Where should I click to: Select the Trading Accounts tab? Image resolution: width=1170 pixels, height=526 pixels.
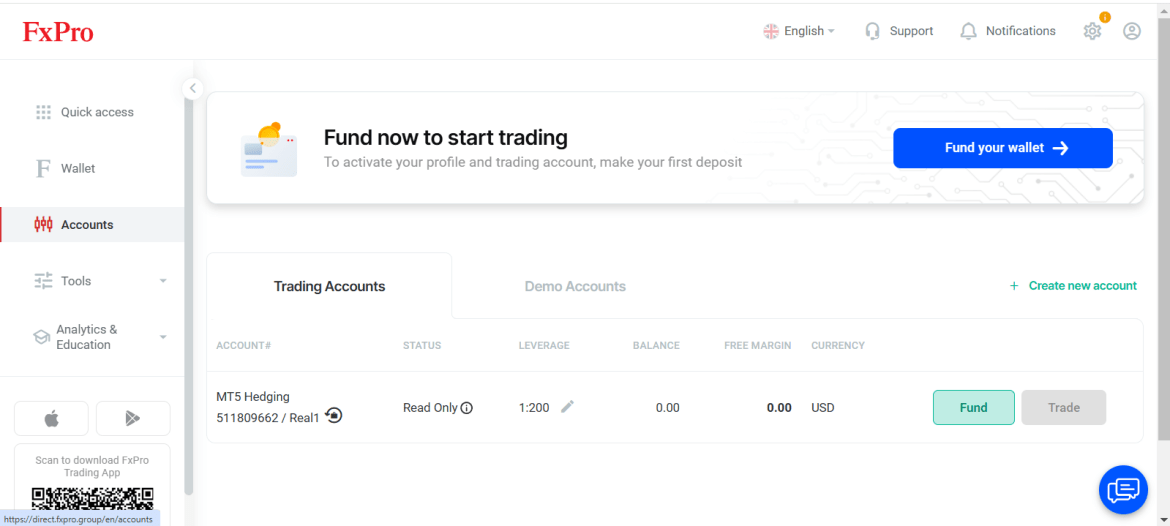(329, 287)
